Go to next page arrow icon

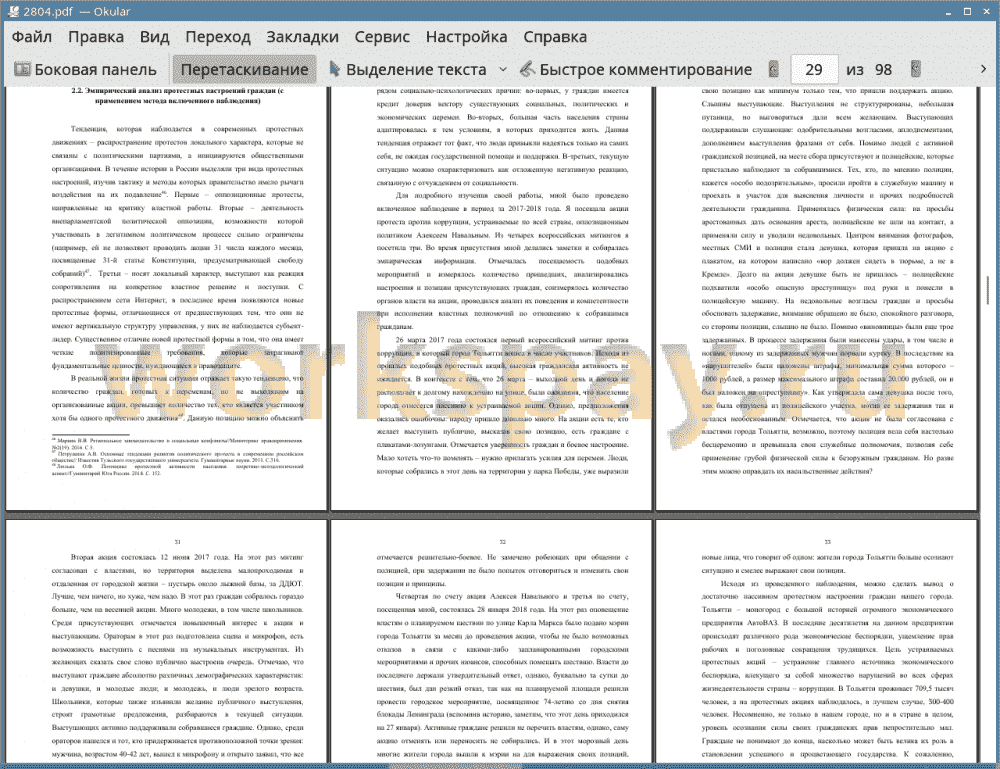(916, 69)
